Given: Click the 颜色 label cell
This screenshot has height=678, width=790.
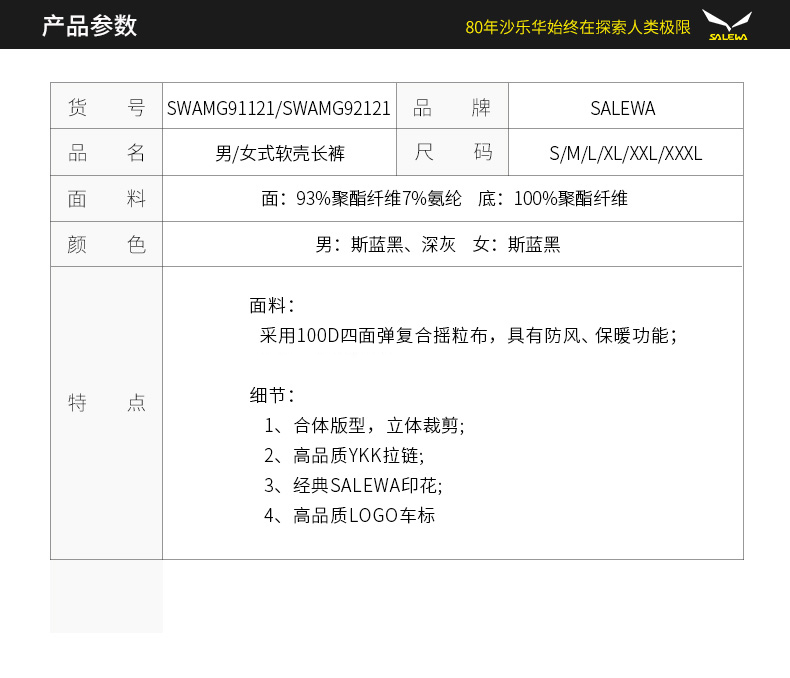Looking at the screenshot, I should 106,244.
